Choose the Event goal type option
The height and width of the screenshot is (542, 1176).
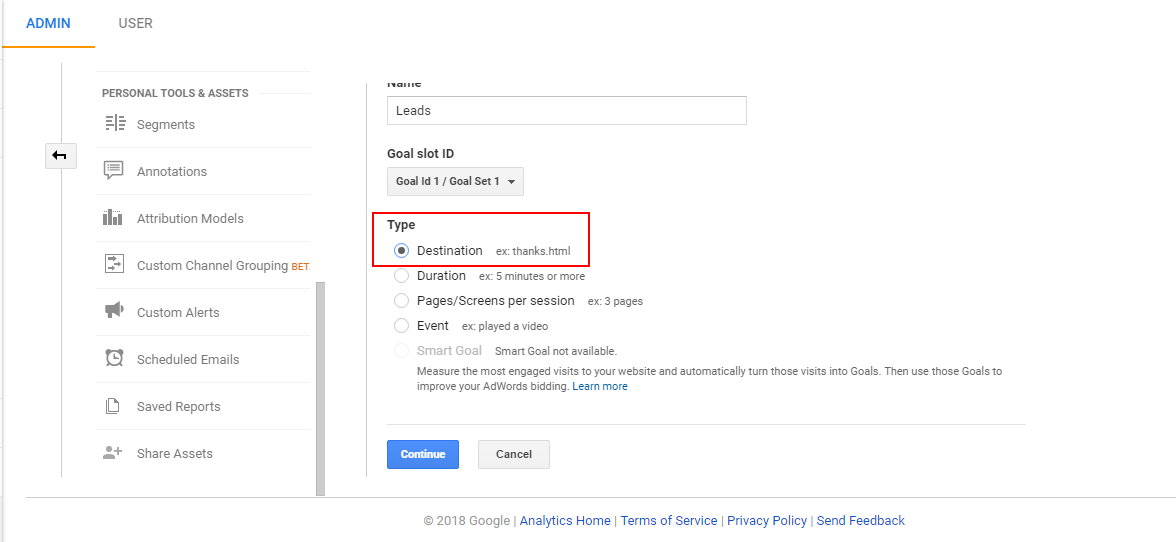point(401,326)
